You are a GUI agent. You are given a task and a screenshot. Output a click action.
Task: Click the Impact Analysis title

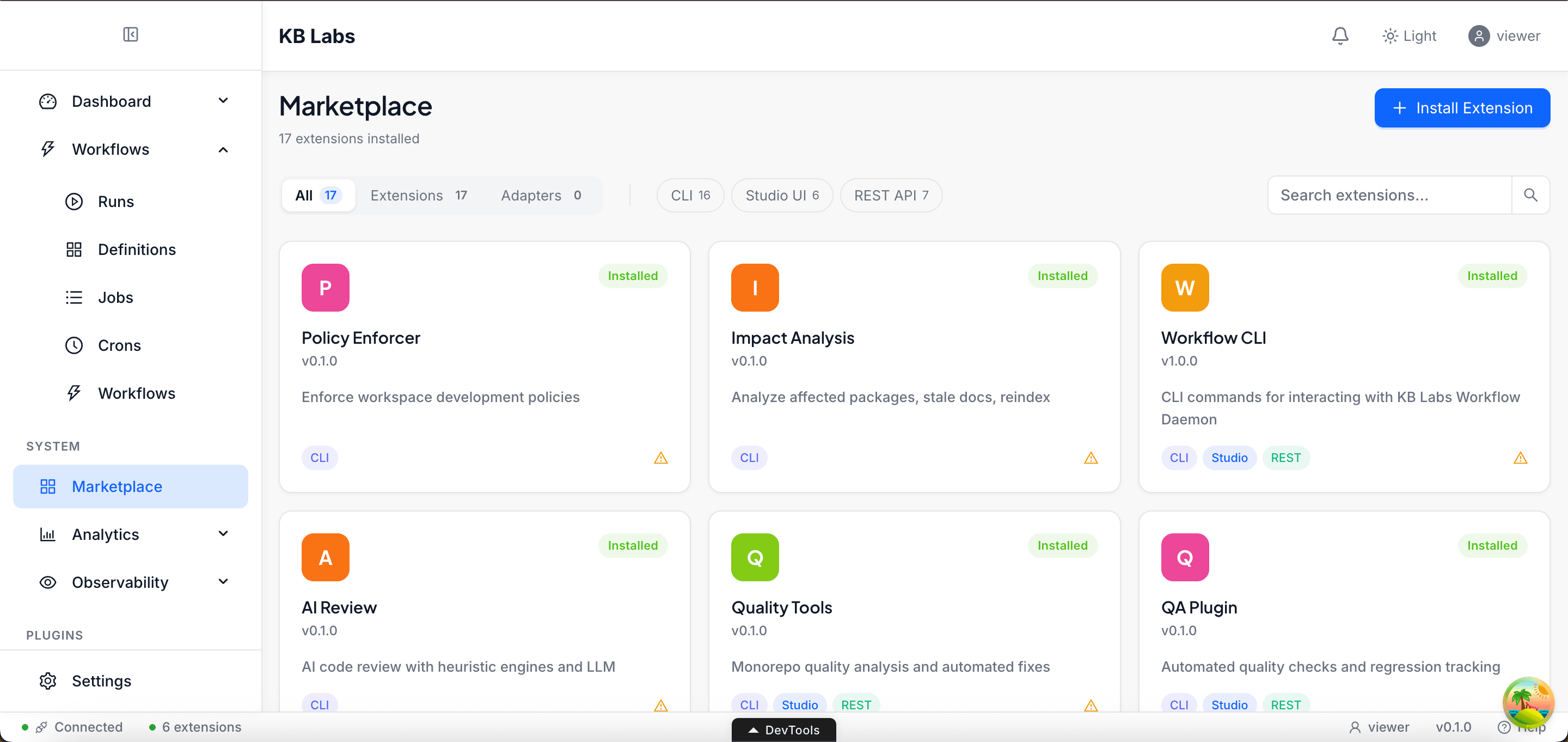793,337
